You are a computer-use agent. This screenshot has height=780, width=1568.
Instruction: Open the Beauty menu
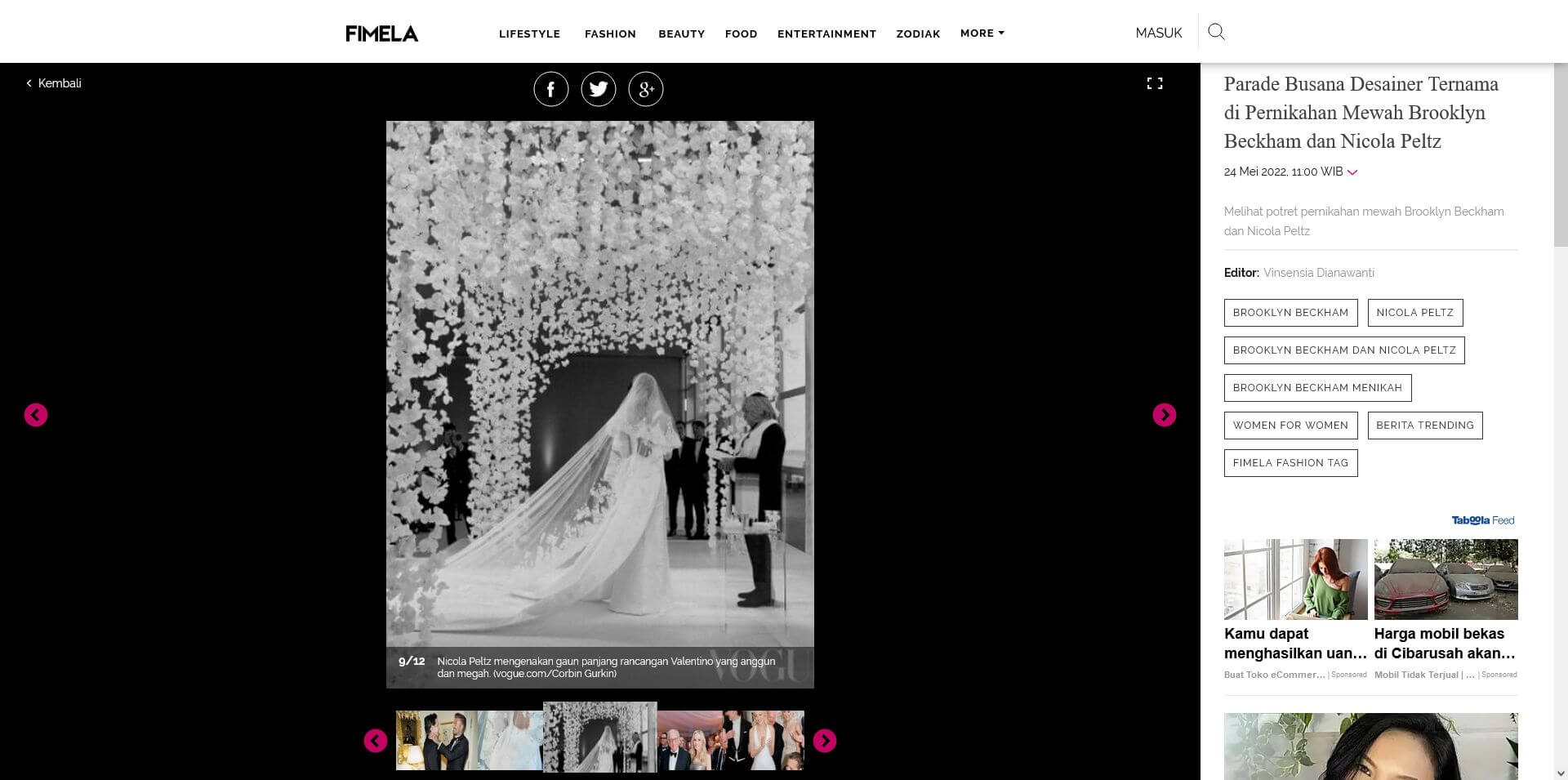(x=681, y=34)
